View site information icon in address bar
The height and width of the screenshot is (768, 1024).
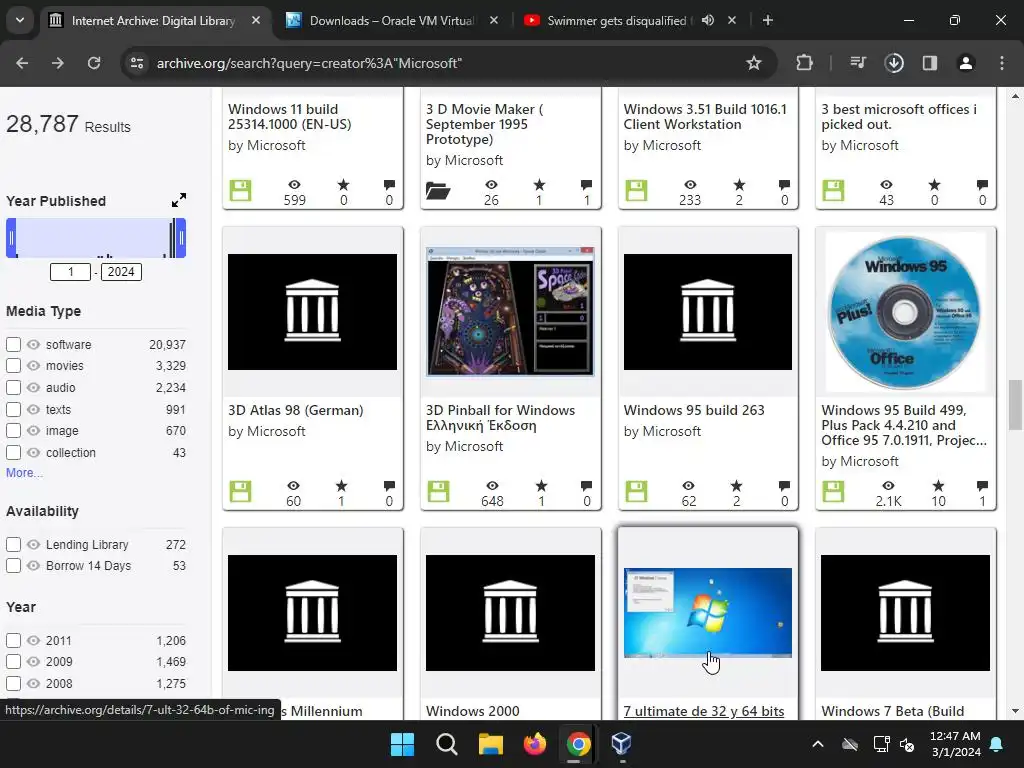[137, 63]
